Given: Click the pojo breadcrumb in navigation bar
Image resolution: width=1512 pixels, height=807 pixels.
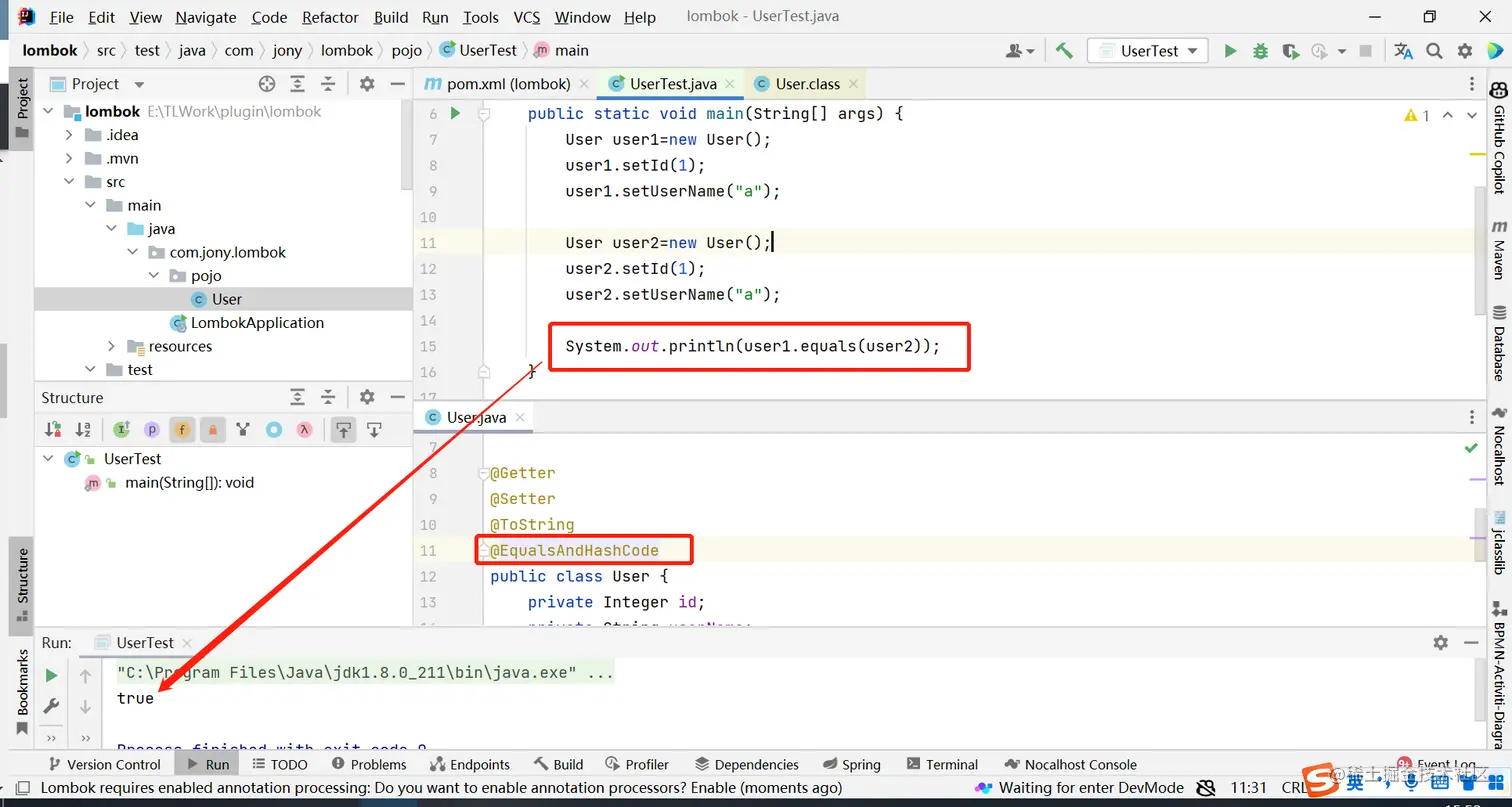Looking at the screenshot, I should tap(407, 50).
